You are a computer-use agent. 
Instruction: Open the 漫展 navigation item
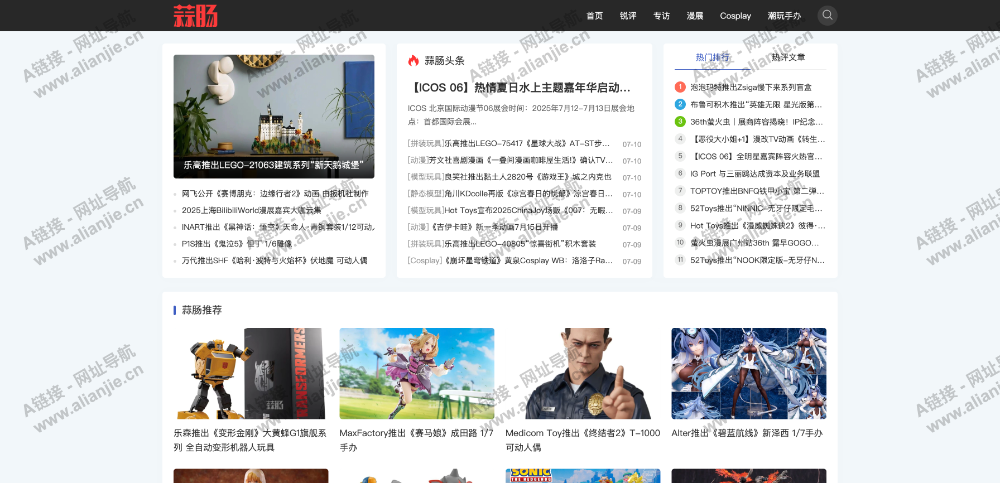pos(695,16)
